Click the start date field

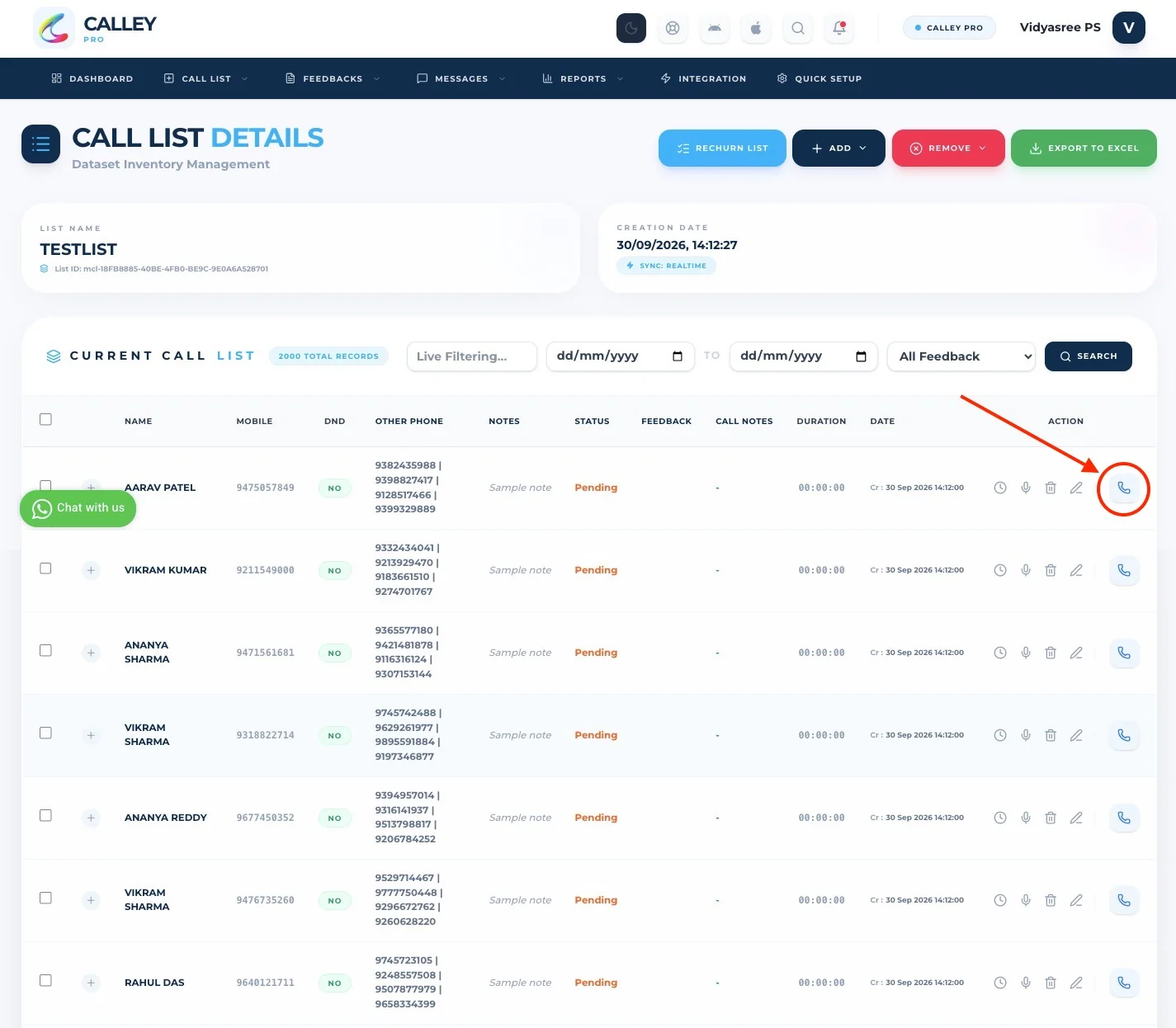pyautogui.click(x=621, y=356)
